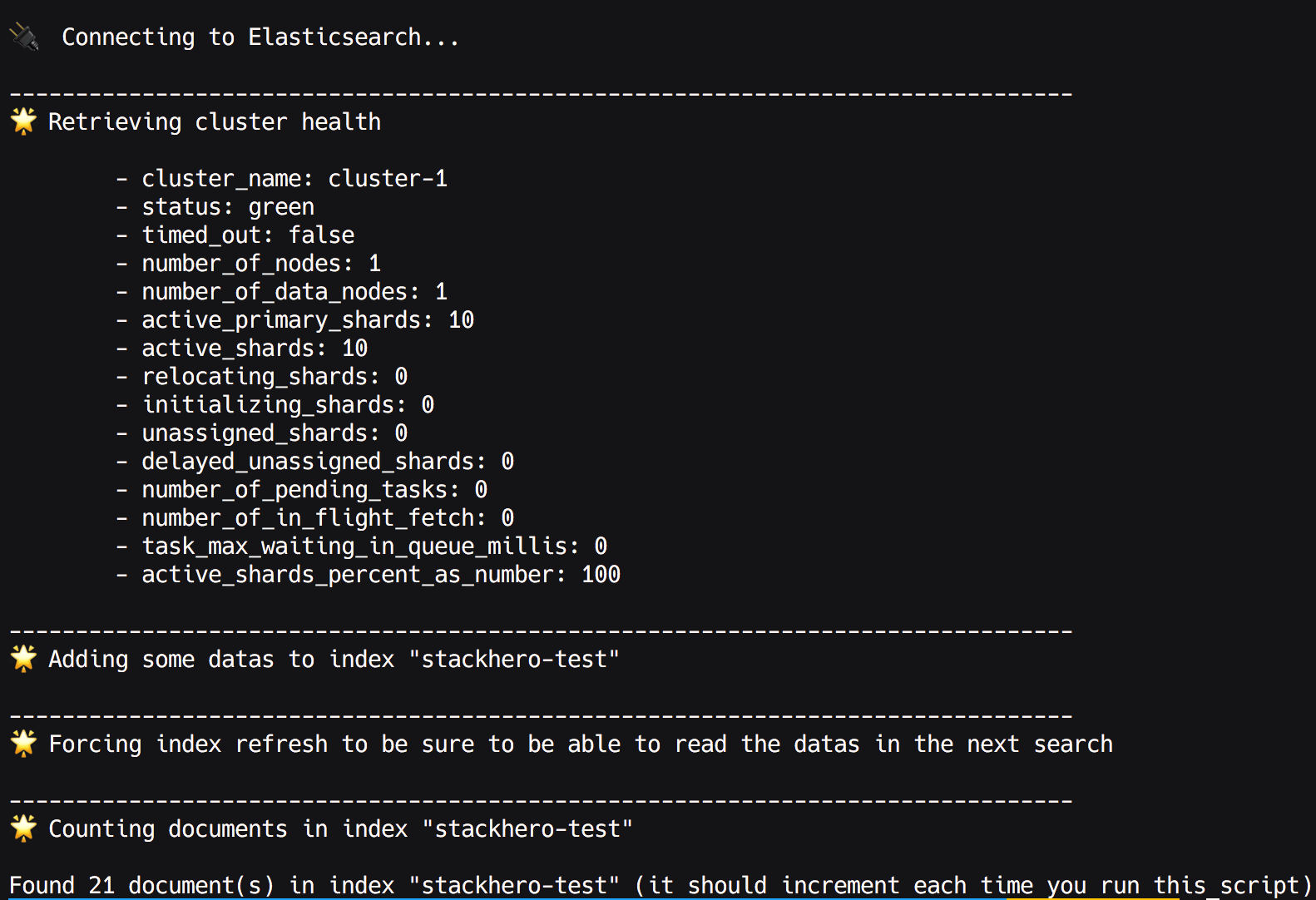Image resolution: width=1316 pixels, height=900 pixels.
Task: Click the delayed_unassigned_shards line
Action: (x=328, y=462)
